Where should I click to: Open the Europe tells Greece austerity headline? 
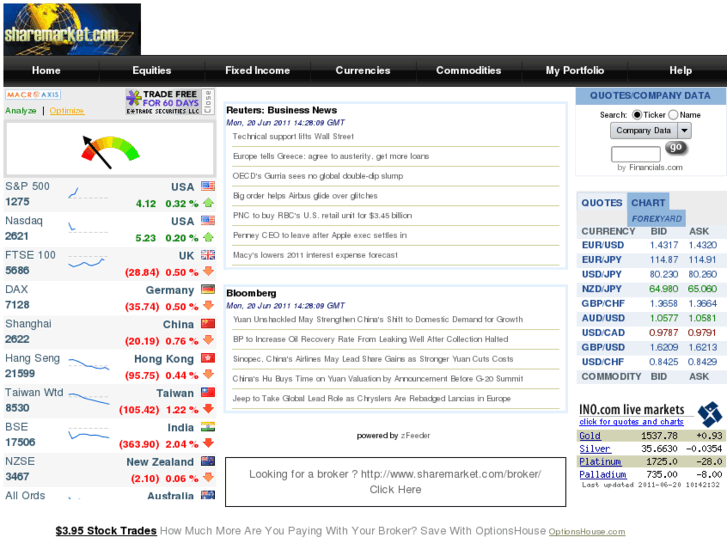[x=331, y=156]
